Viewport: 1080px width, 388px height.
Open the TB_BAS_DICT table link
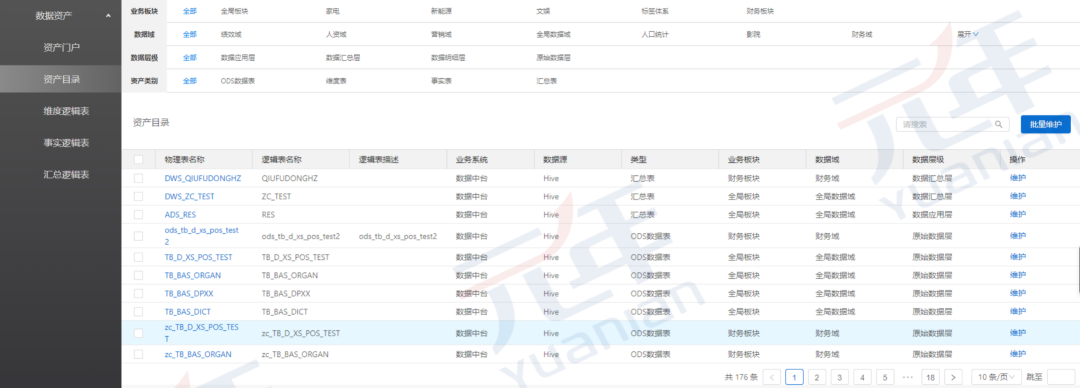187,312
